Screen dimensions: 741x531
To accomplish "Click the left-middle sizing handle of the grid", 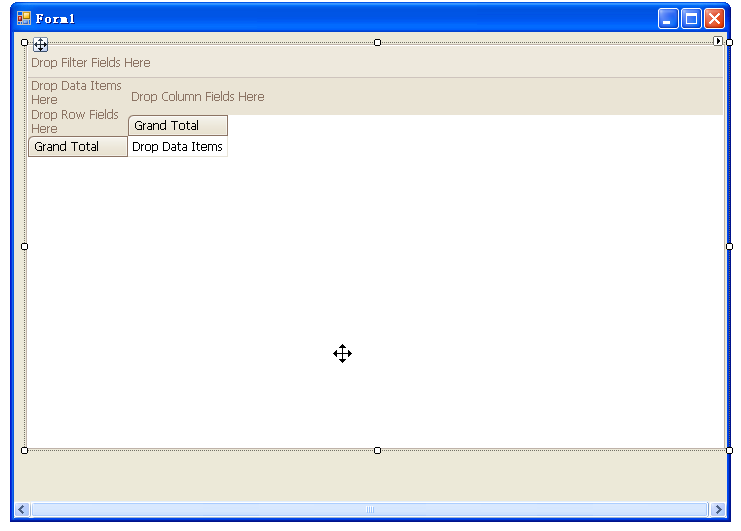I will coord(25,247).
